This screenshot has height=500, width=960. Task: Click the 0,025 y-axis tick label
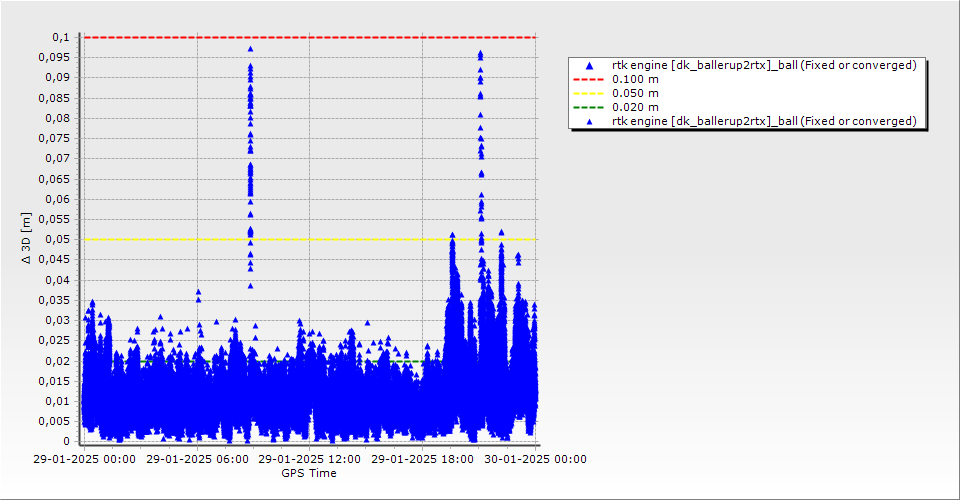(54, 340)
